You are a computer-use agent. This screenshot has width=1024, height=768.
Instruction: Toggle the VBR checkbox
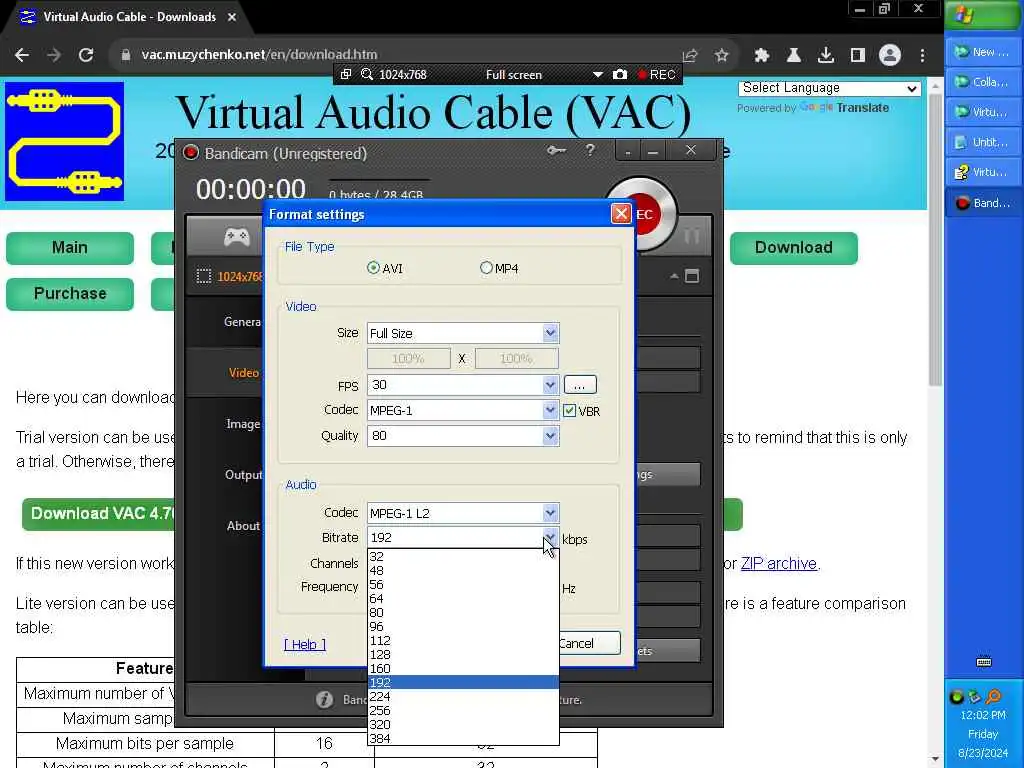[569, 411]
